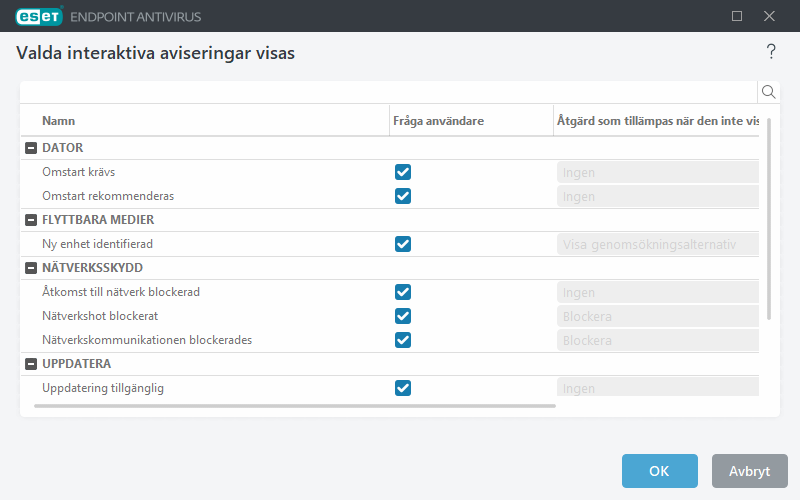This screenshot has width=800, height=500.
Task: Open action dropdown for Nätverkshot blockerat
Action: [657, 316]
